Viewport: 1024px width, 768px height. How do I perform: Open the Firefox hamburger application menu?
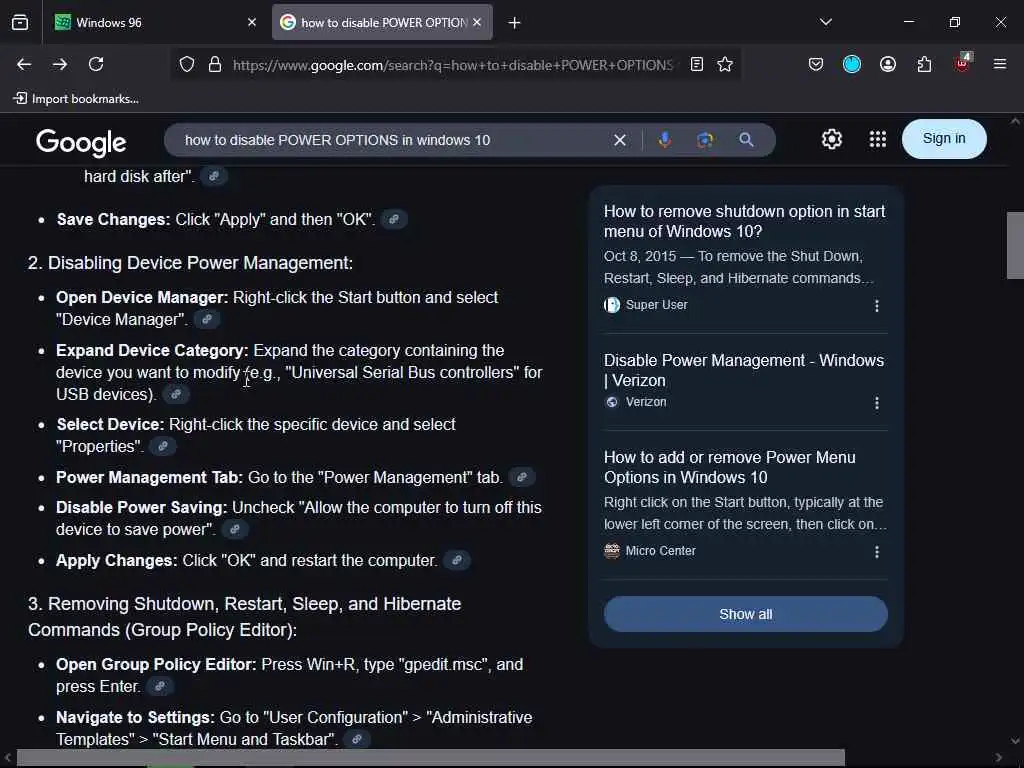[x=1000, y=64]
